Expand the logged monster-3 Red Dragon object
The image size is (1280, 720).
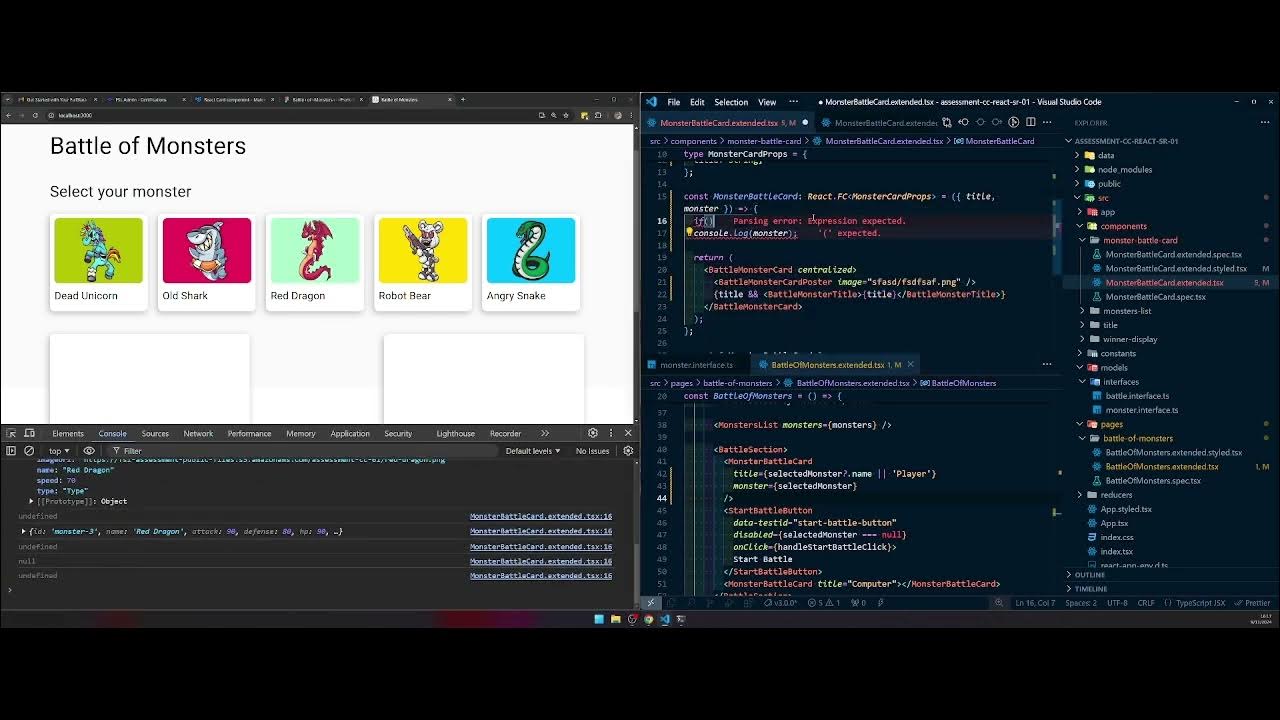coord(24,531)
